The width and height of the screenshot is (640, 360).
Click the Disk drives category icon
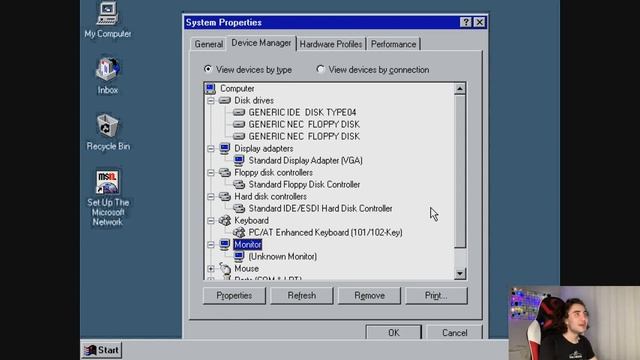(224, 100)
